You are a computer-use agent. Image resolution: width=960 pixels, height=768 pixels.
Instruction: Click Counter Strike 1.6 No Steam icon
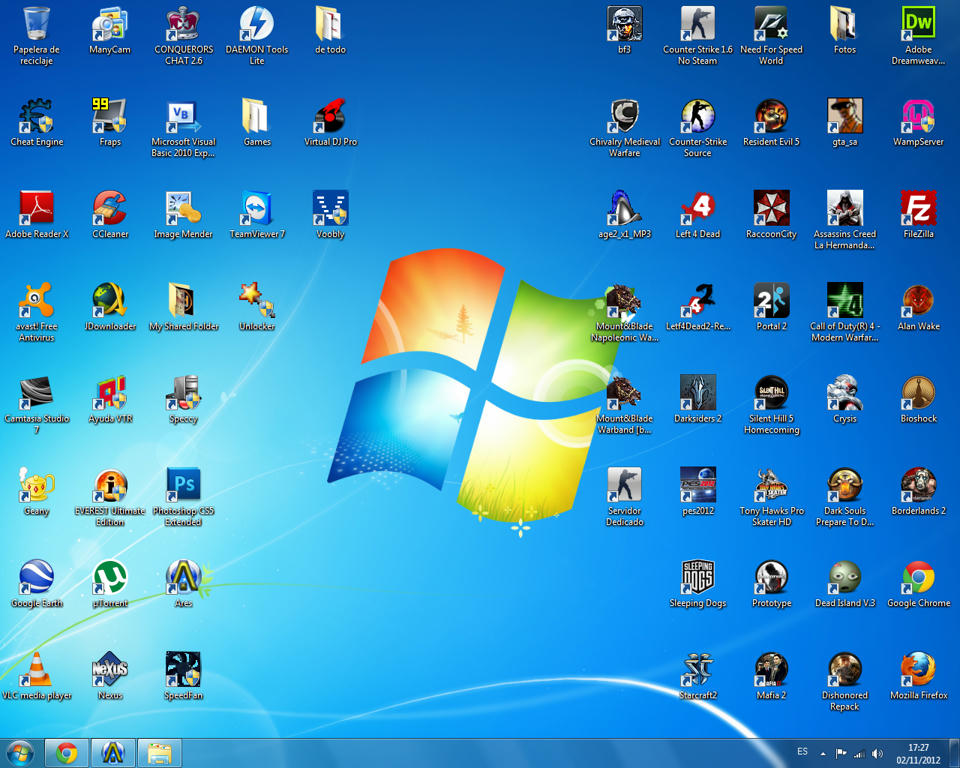pyautogui.click(x=697, y=24)
